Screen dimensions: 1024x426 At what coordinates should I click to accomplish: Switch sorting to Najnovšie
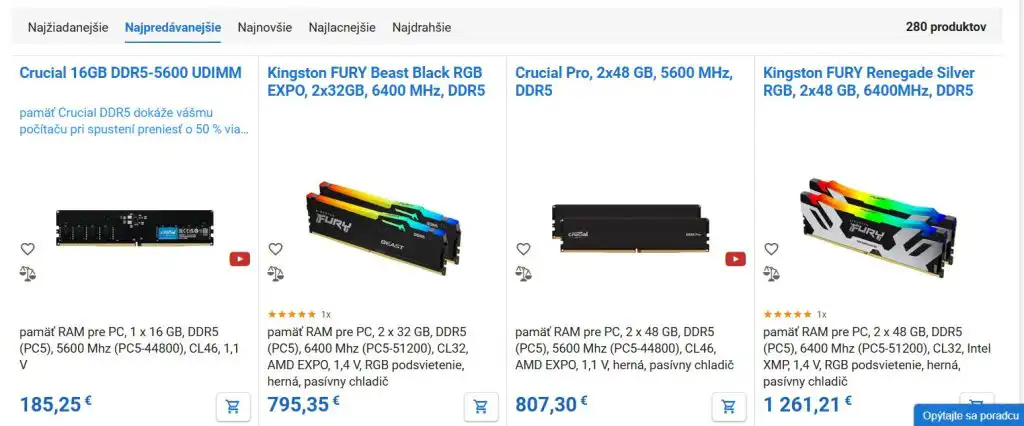264,27
